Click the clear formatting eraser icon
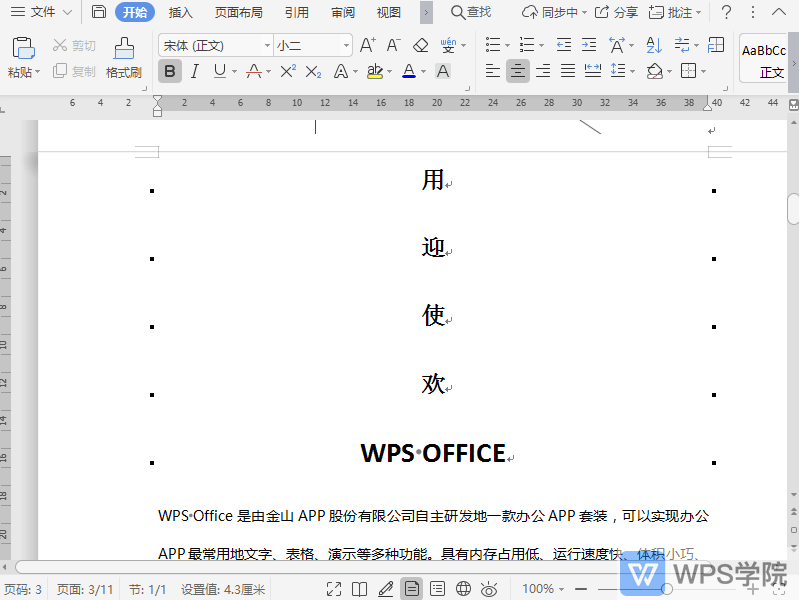Screen dimensions: 799x600 (420, 45)
